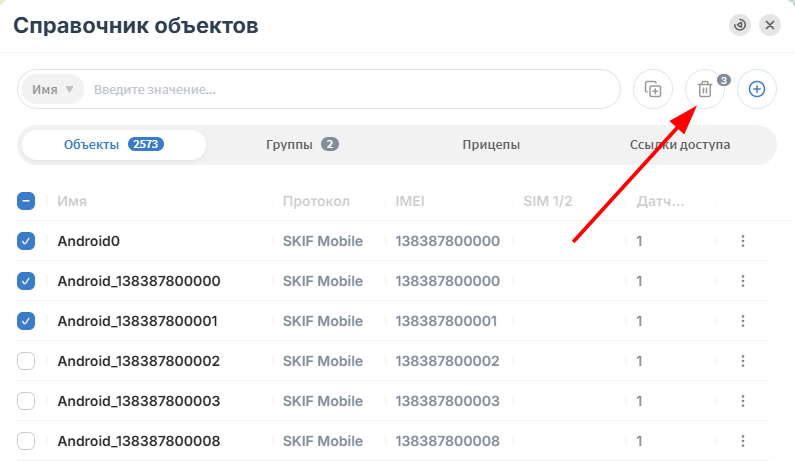Toggle the select-all header checkbox

26,201
